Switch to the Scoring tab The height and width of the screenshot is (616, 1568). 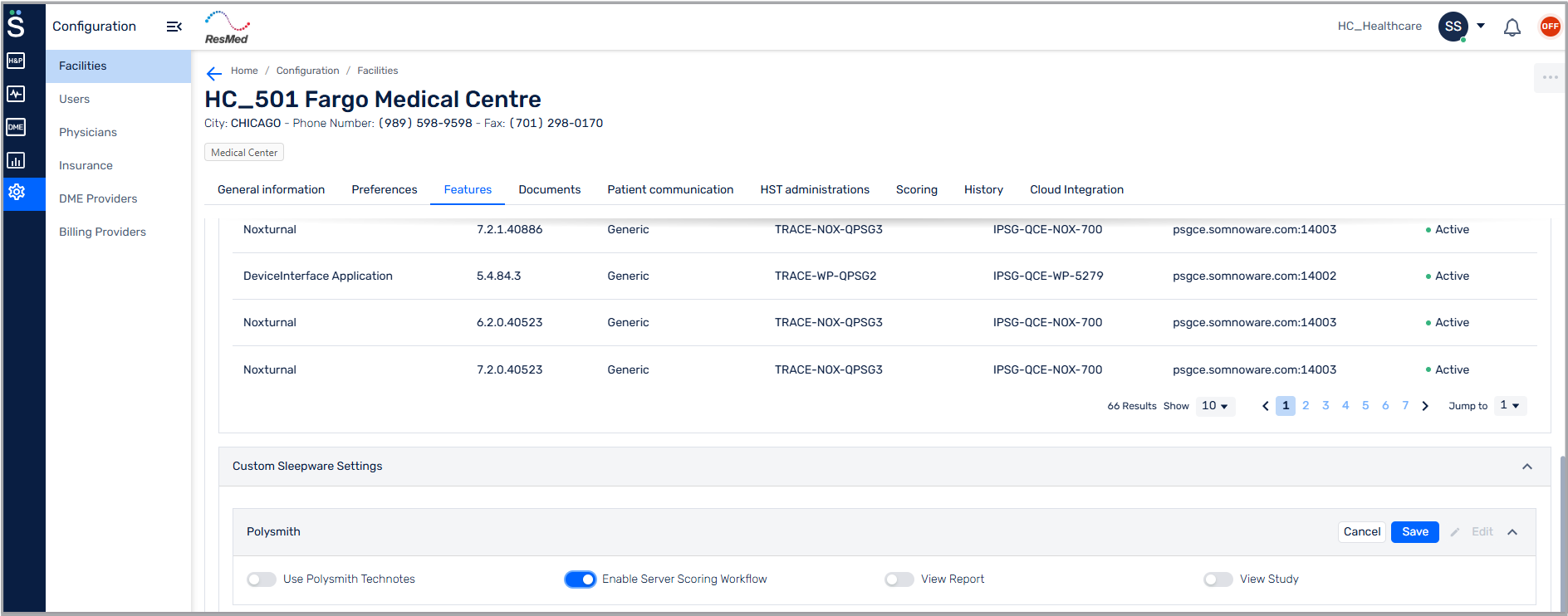pyautogui.click(x=916, y=190)
